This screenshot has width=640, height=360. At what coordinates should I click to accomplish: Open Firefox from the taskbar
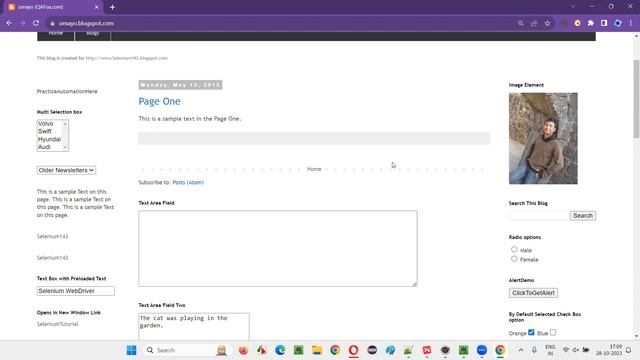(x=243, y=350)
